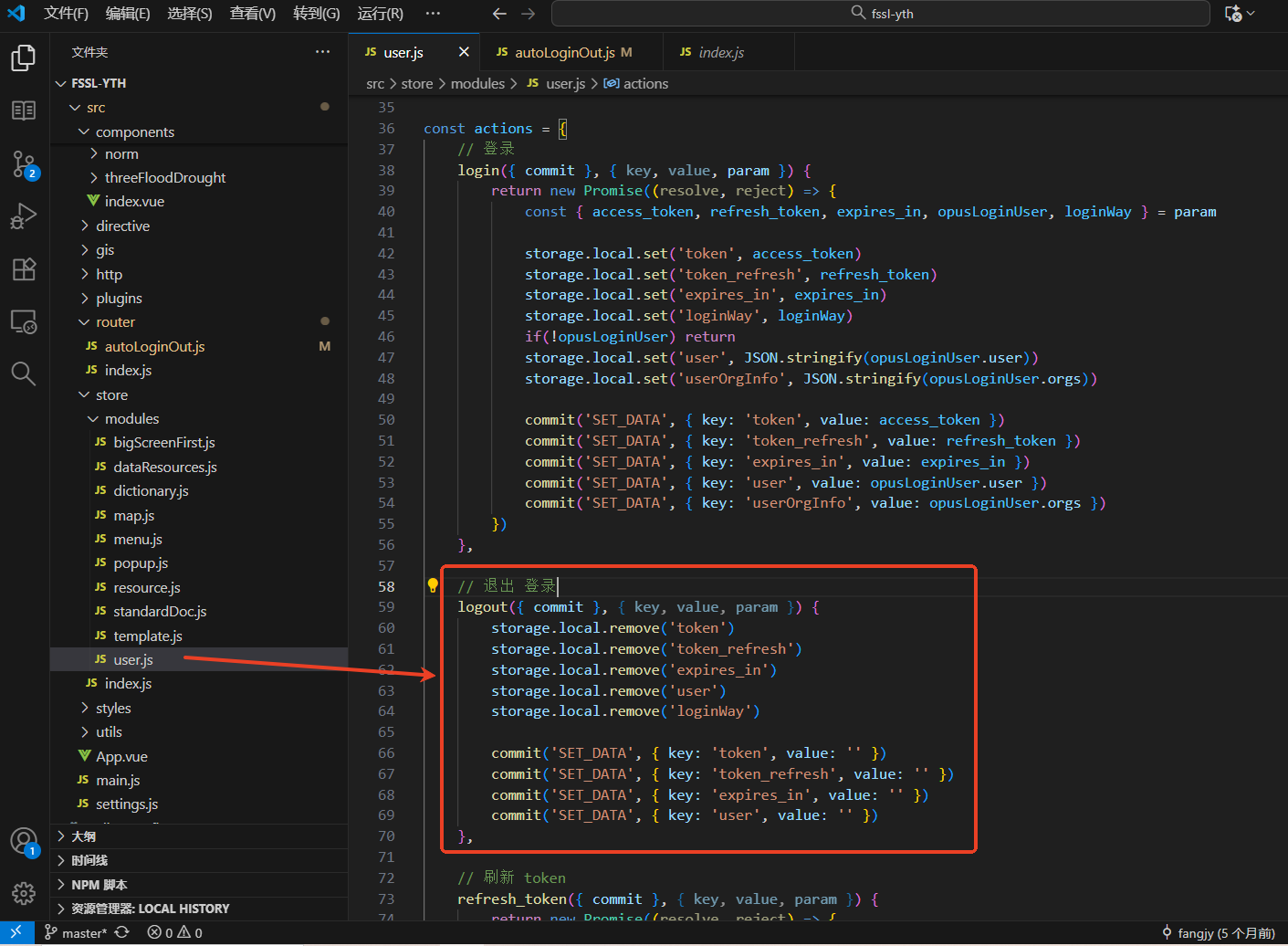Collapse the modules folder
The height and width of the screenshot is (946, 1288).
pyautogui.click(x=199, y=418)
